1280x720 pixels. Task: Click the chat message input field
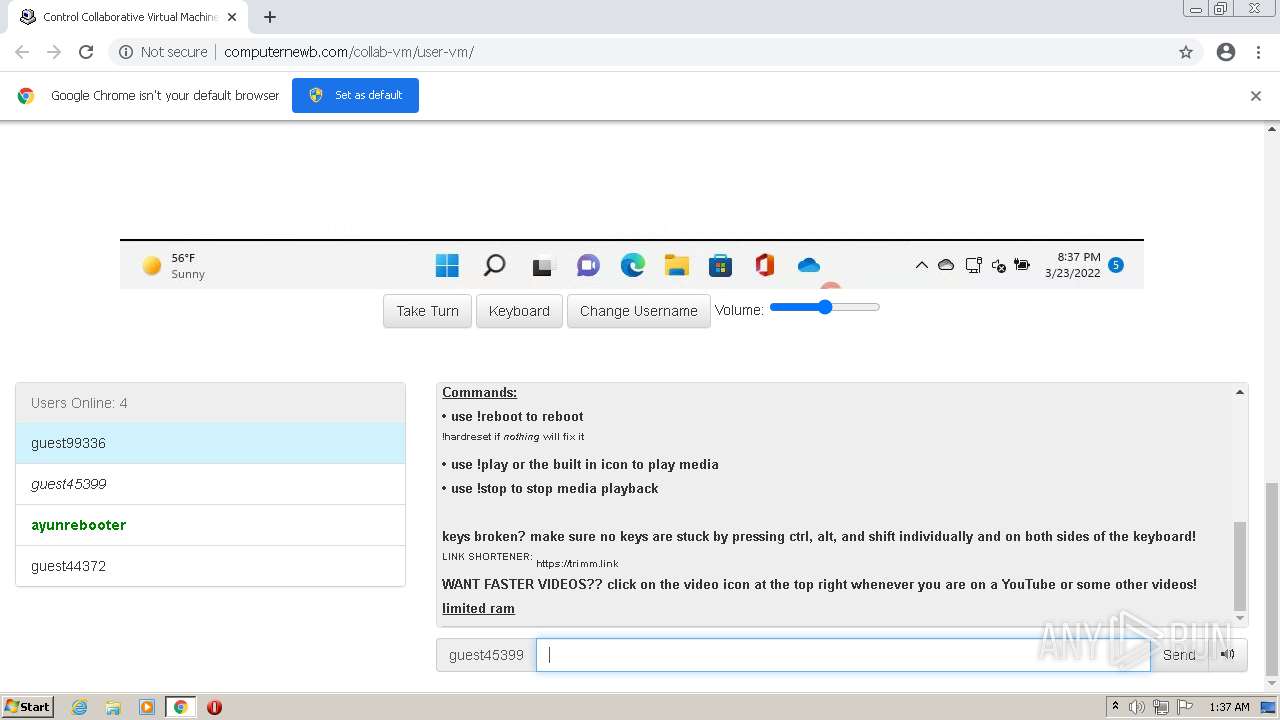pos(843,655)
